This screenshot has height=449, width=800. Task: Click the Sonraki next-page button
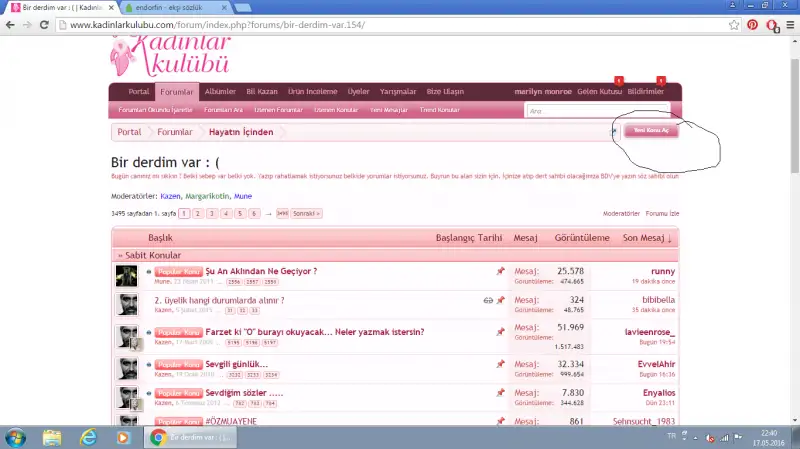(x=306, y=214)
